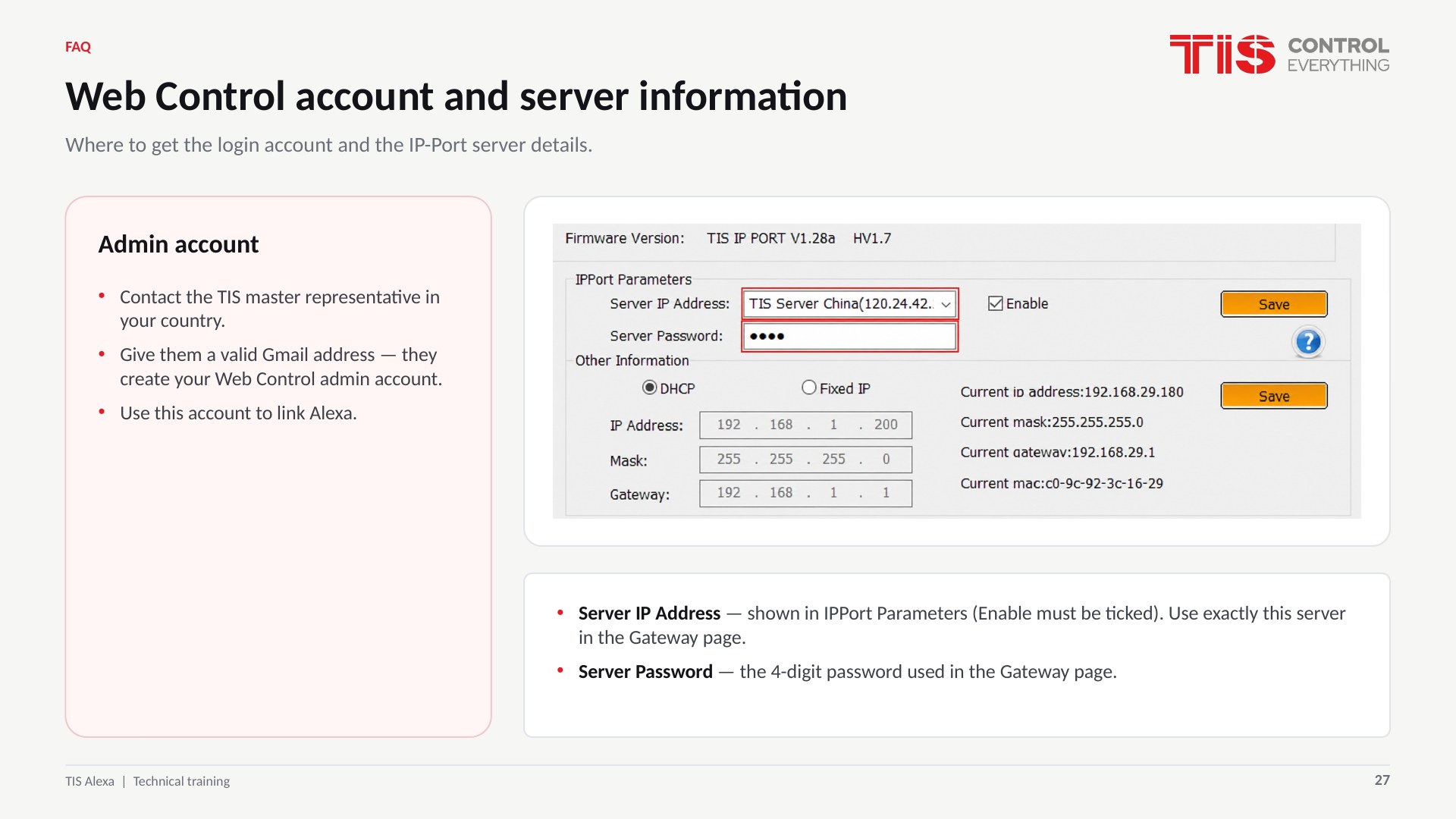Image resolution: width=1456 pixels, height=819 pixels.
Task: Click the IPPort Parameters group label
Action: click(633, 279)
